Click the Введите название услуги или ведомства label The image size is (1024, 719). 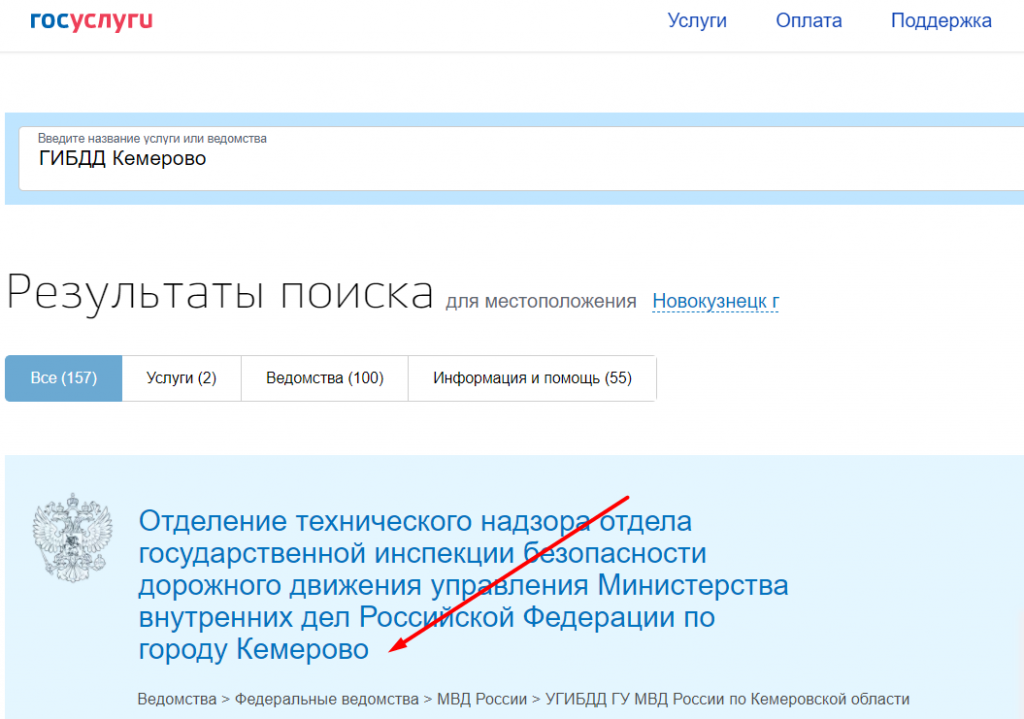[x=152, y=138]
